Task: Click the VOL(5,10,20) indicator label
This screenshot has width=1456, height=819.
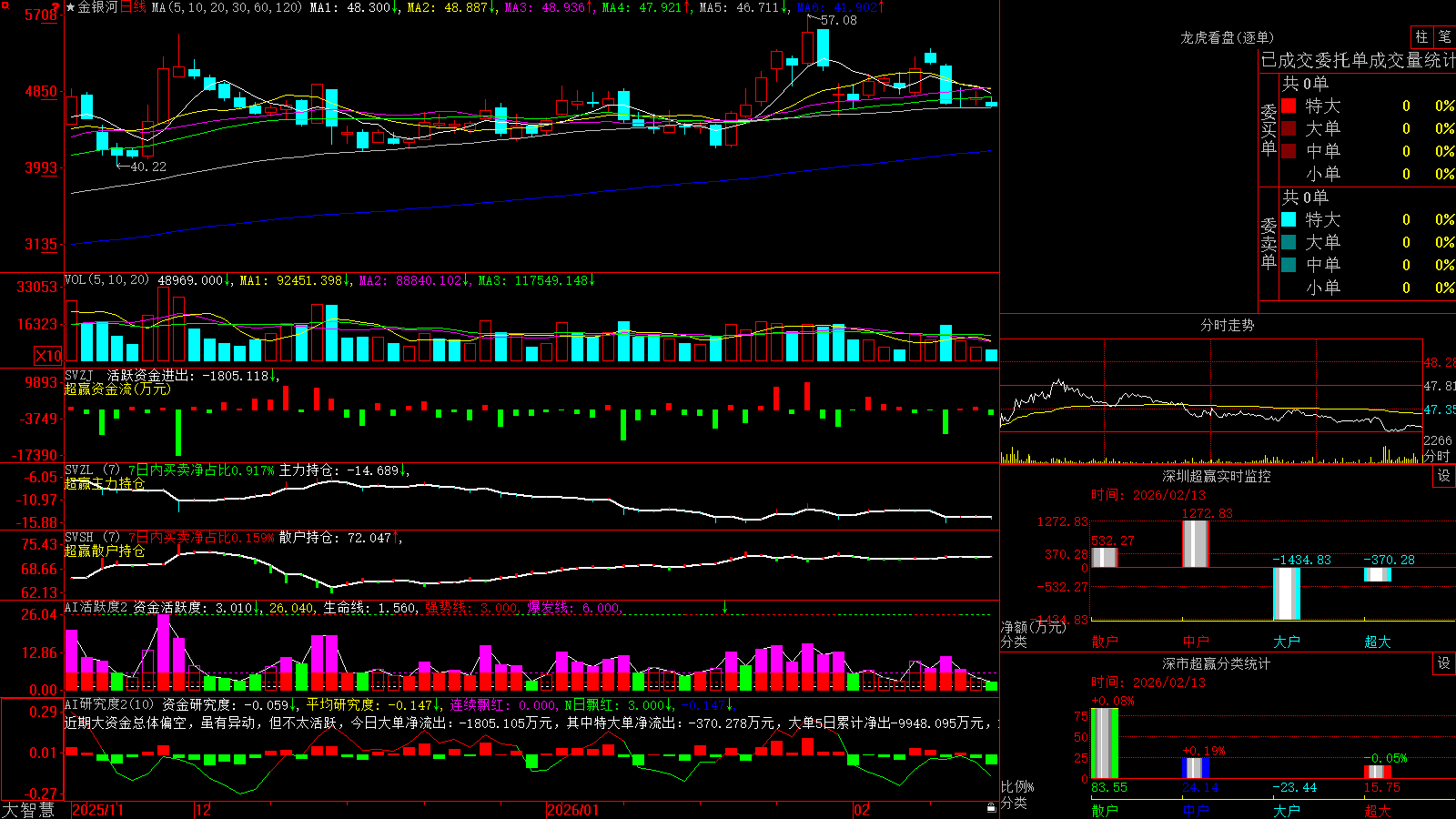Action: 106,280
